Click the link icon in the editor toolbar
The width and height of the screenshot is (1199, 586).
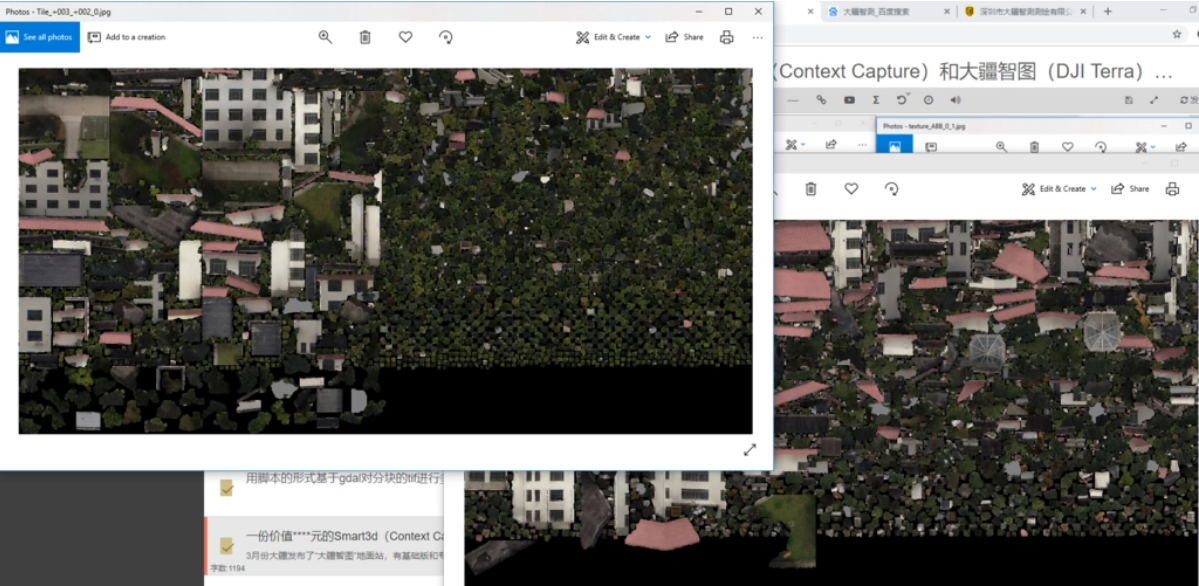pyautogui.click(x=821, y=99)
